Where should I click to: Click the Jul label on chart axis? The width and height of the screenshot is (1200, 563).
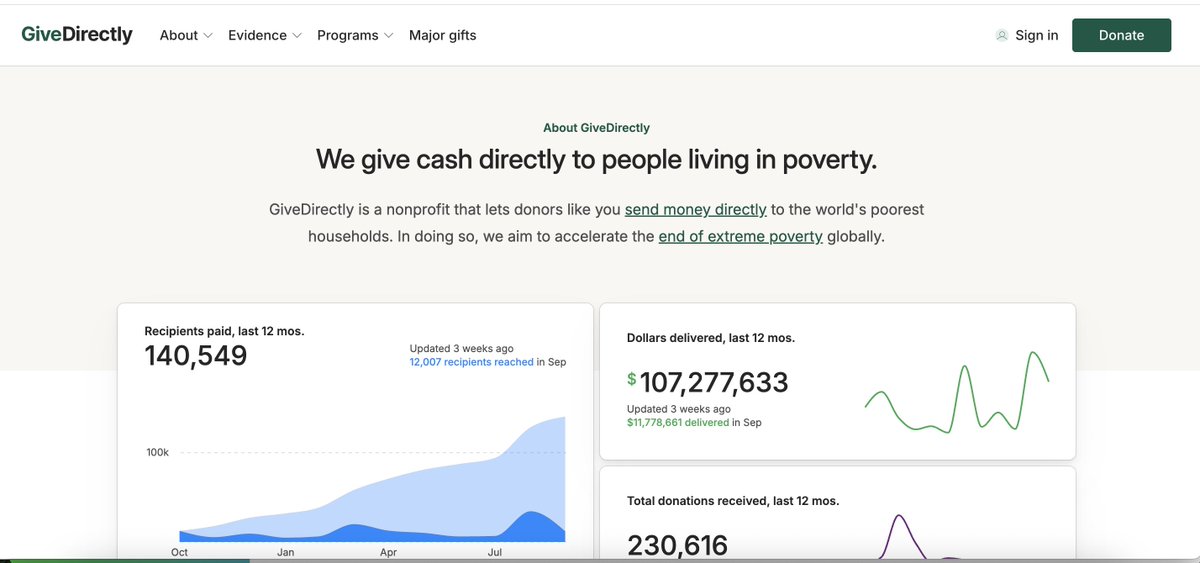495,552
